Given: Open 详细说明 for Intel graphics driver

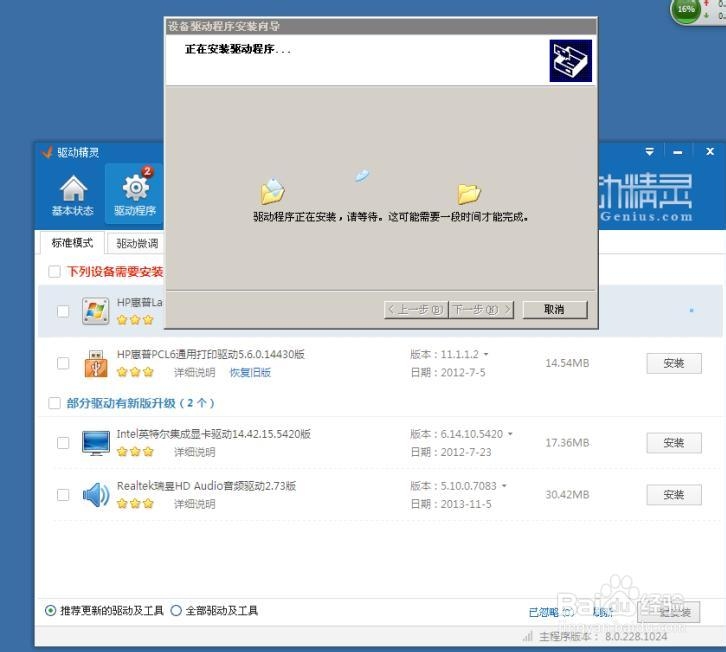Looking at the screenshot, I should click(194, 452).
